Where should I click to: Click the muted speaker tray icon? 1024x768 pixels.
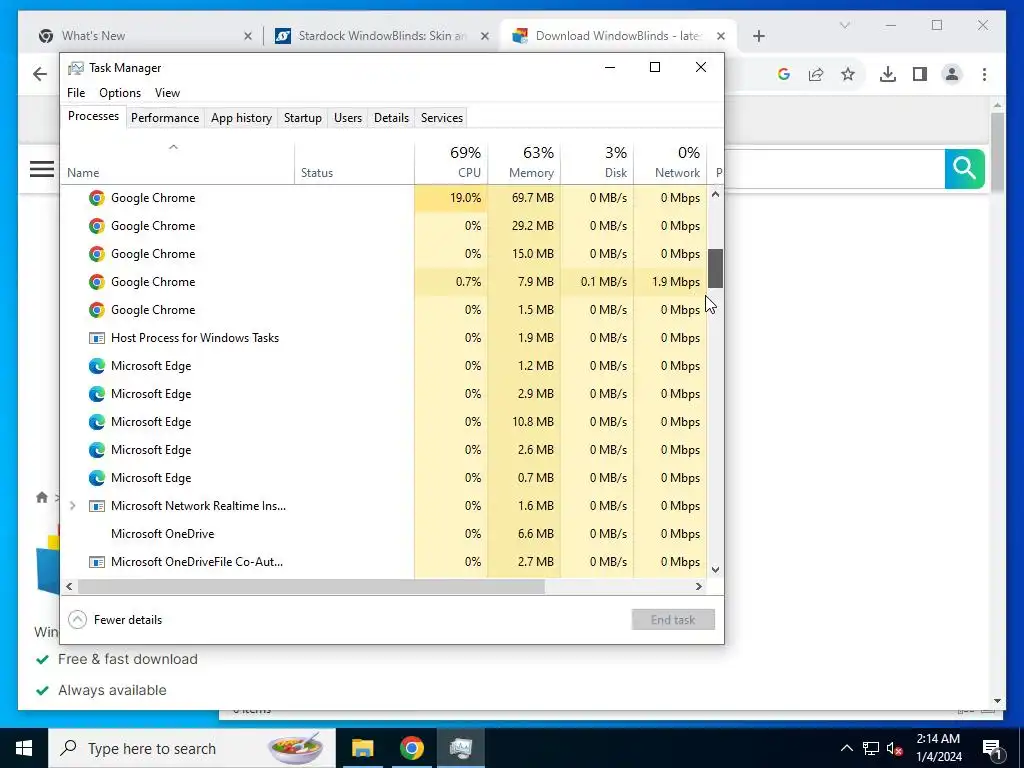click(895, 748)
